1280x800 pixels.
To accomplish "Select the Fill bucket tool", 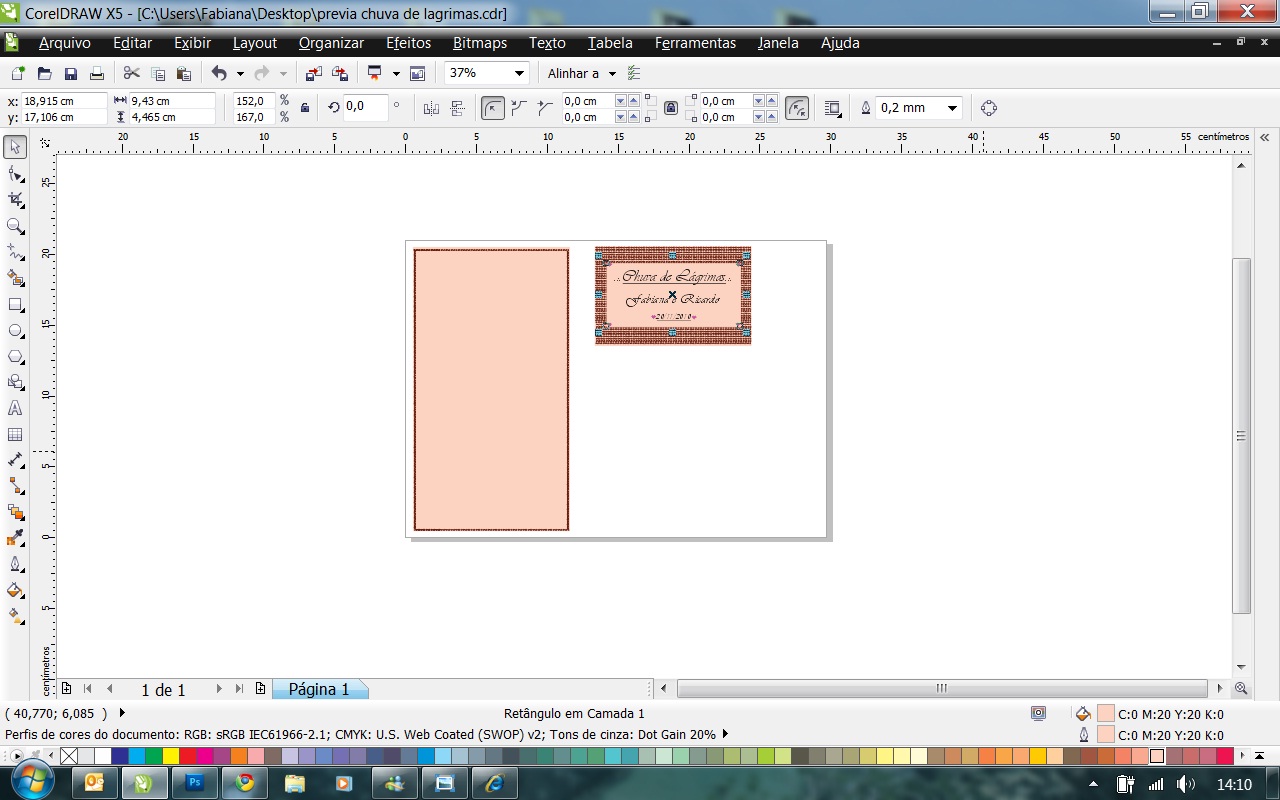I will (15, 590).
